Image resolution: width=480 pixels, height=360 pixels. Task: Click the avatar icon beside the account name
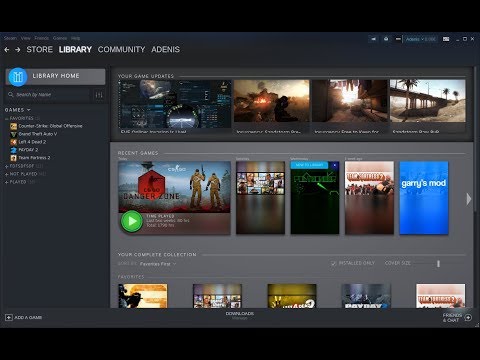pyautogui.click(x=398, y=39)
